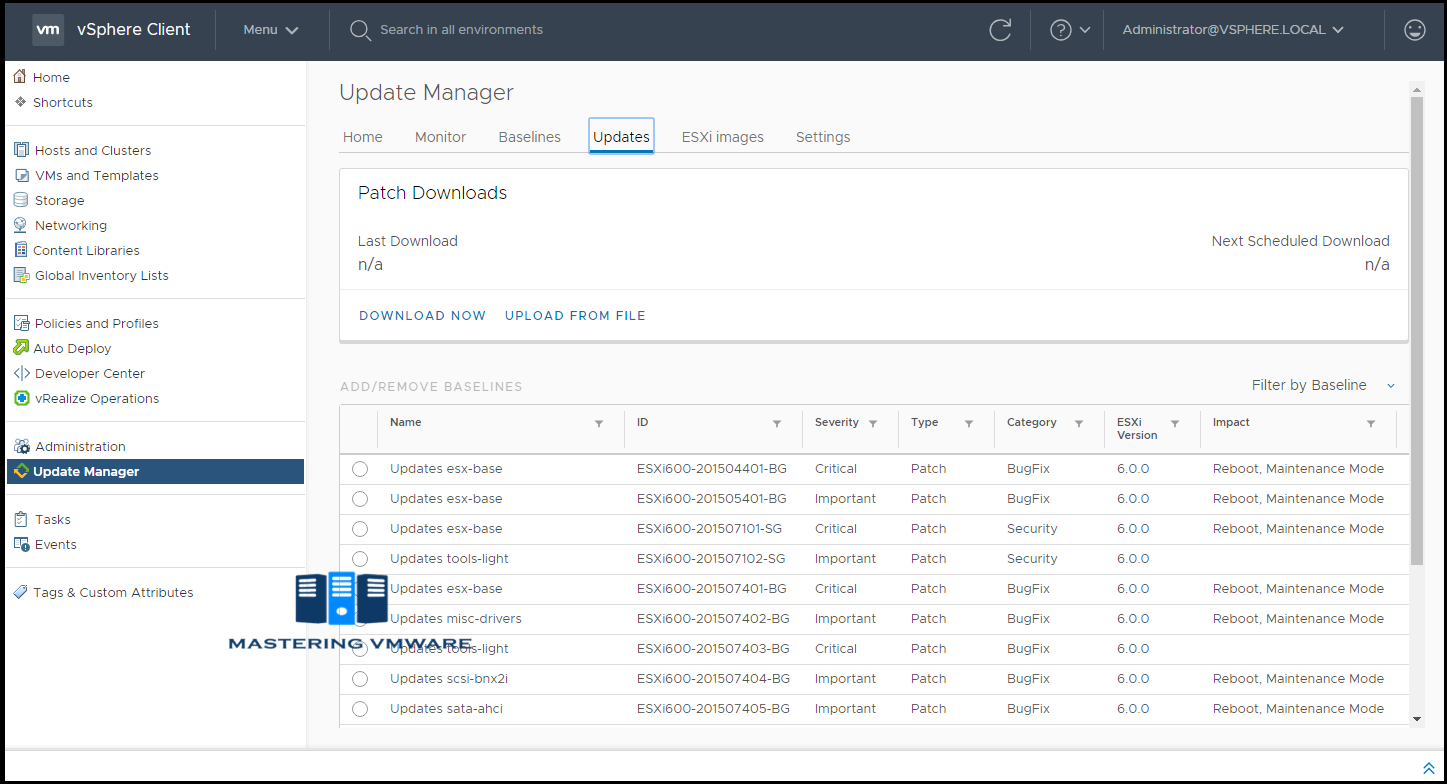Expand the bottom panel double chevron

(1428, 767)
